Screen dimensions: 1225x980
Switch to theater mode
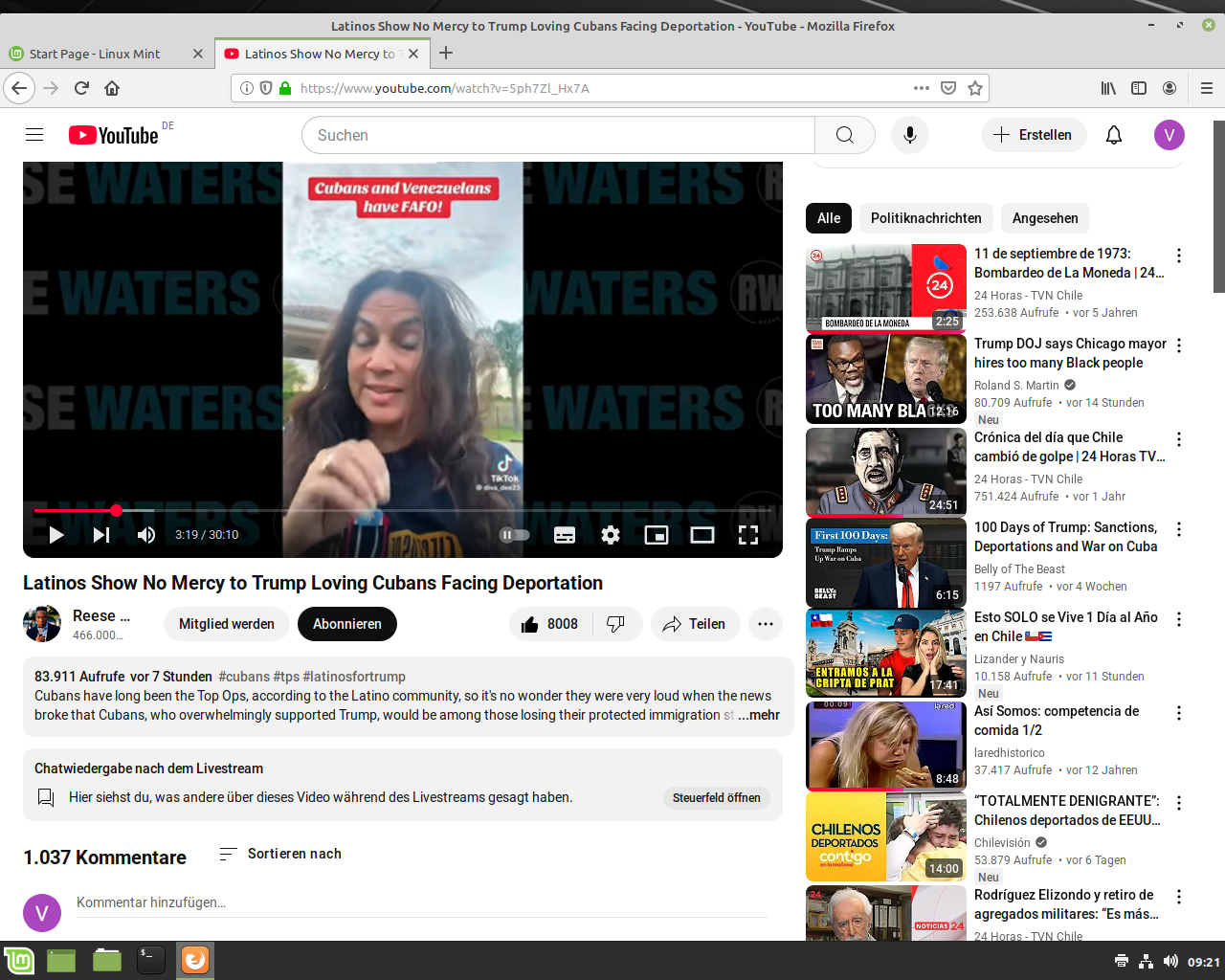click(702, 535)
